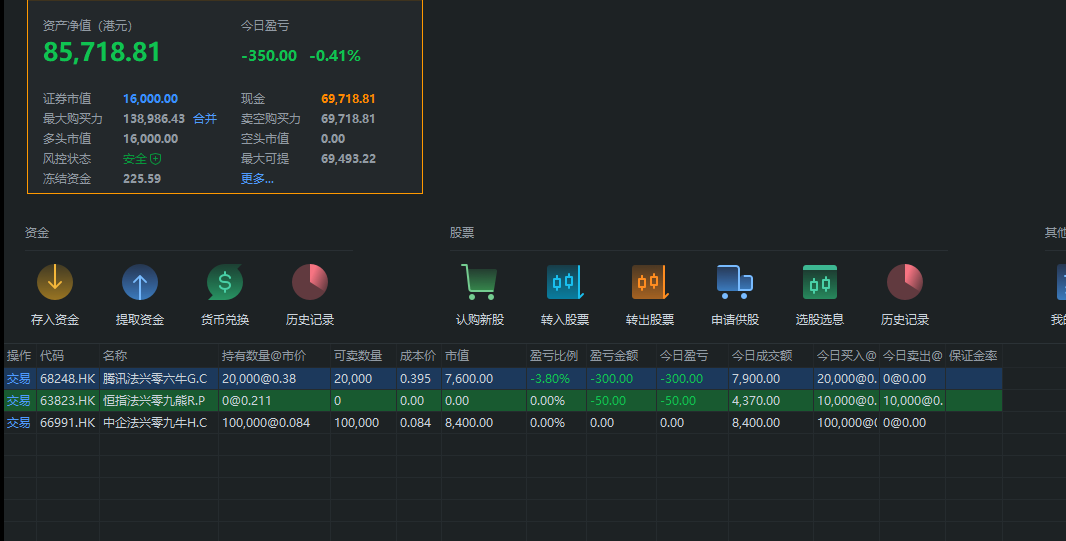Open 货币兑换 currency exchange icon
1066x541 pixels.
click(x=224, y=281)
